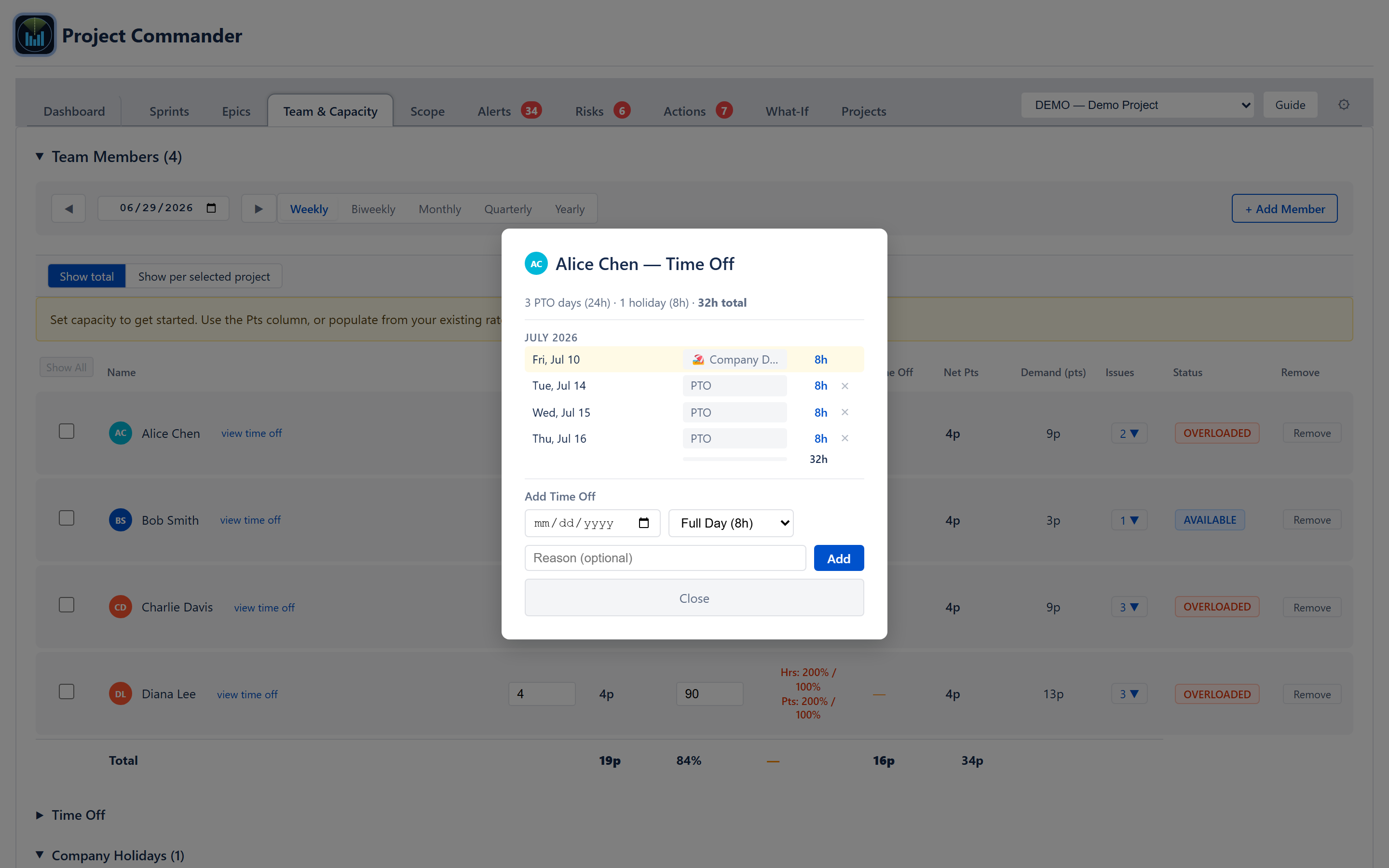The width and height of the screenshot is (1389, 868).
Task: Select Alice Chen row checkbox
Action: [67, 431]
